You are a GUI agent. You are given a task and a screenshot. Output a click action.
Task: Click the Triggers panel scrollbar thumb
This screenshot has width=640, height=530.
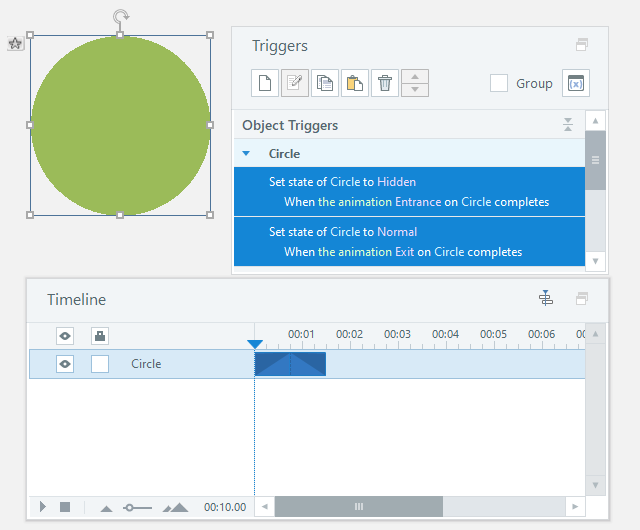595,160
